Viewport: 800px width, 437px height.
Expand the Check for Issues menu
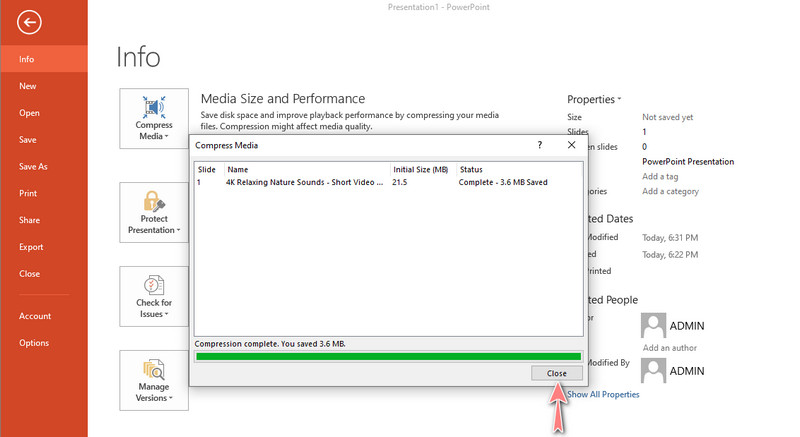pyautogui.click(x=153, y=295)
